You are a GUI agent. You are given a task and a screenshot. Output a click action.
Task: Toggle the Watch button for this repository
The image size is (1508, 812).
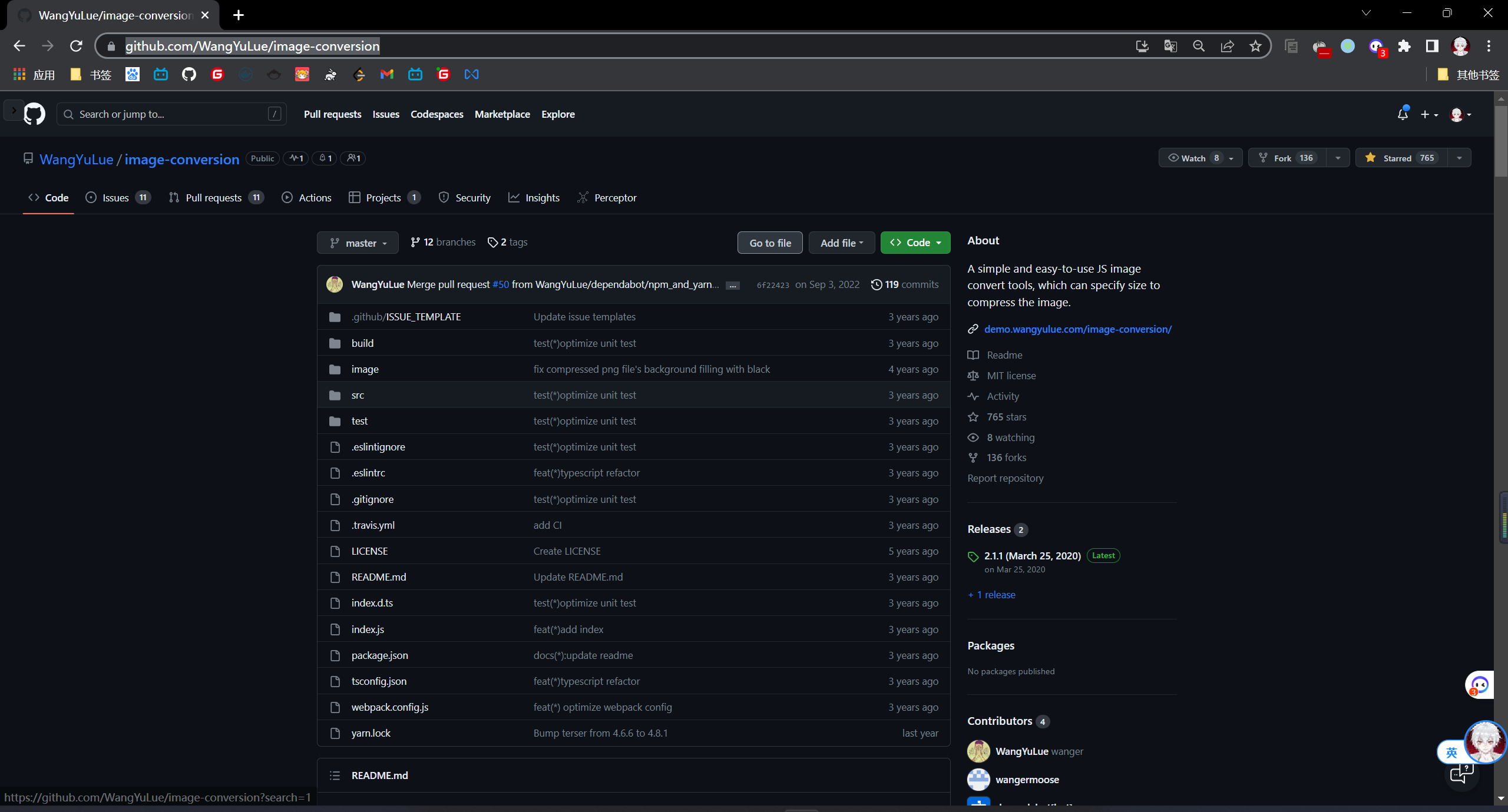(1192, 158)
